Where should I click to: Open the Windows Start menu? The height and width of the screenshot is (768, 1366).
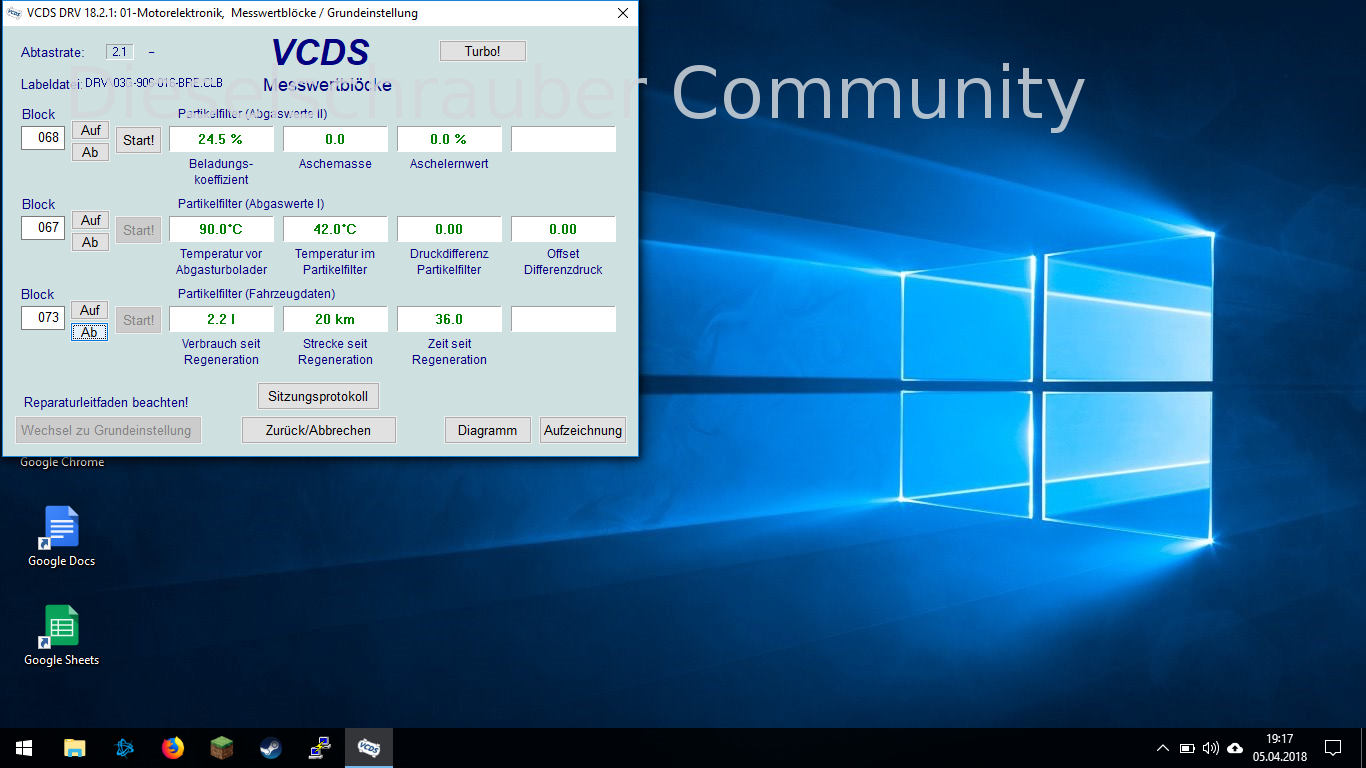24,748
